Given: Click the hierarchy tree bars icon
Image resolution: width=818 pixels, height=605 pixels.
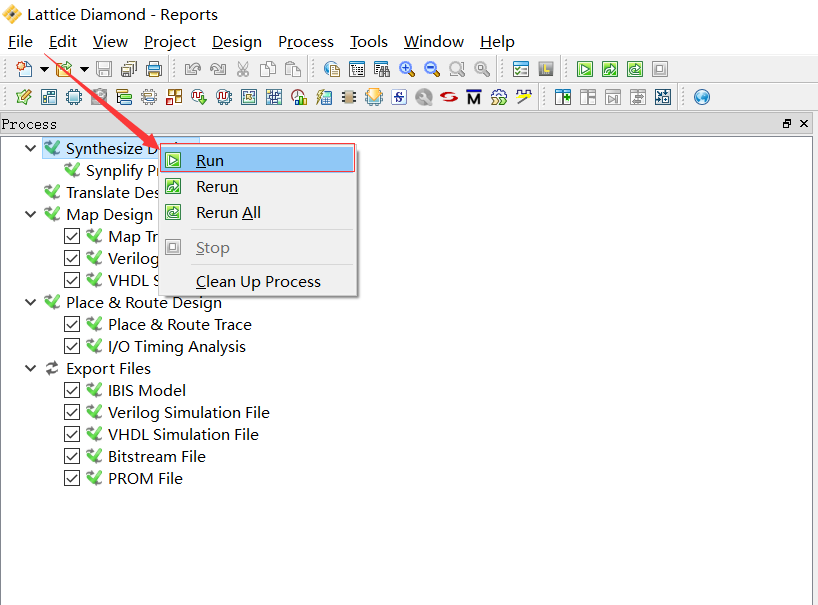Looking at the screenshot, I should point(124,97).
